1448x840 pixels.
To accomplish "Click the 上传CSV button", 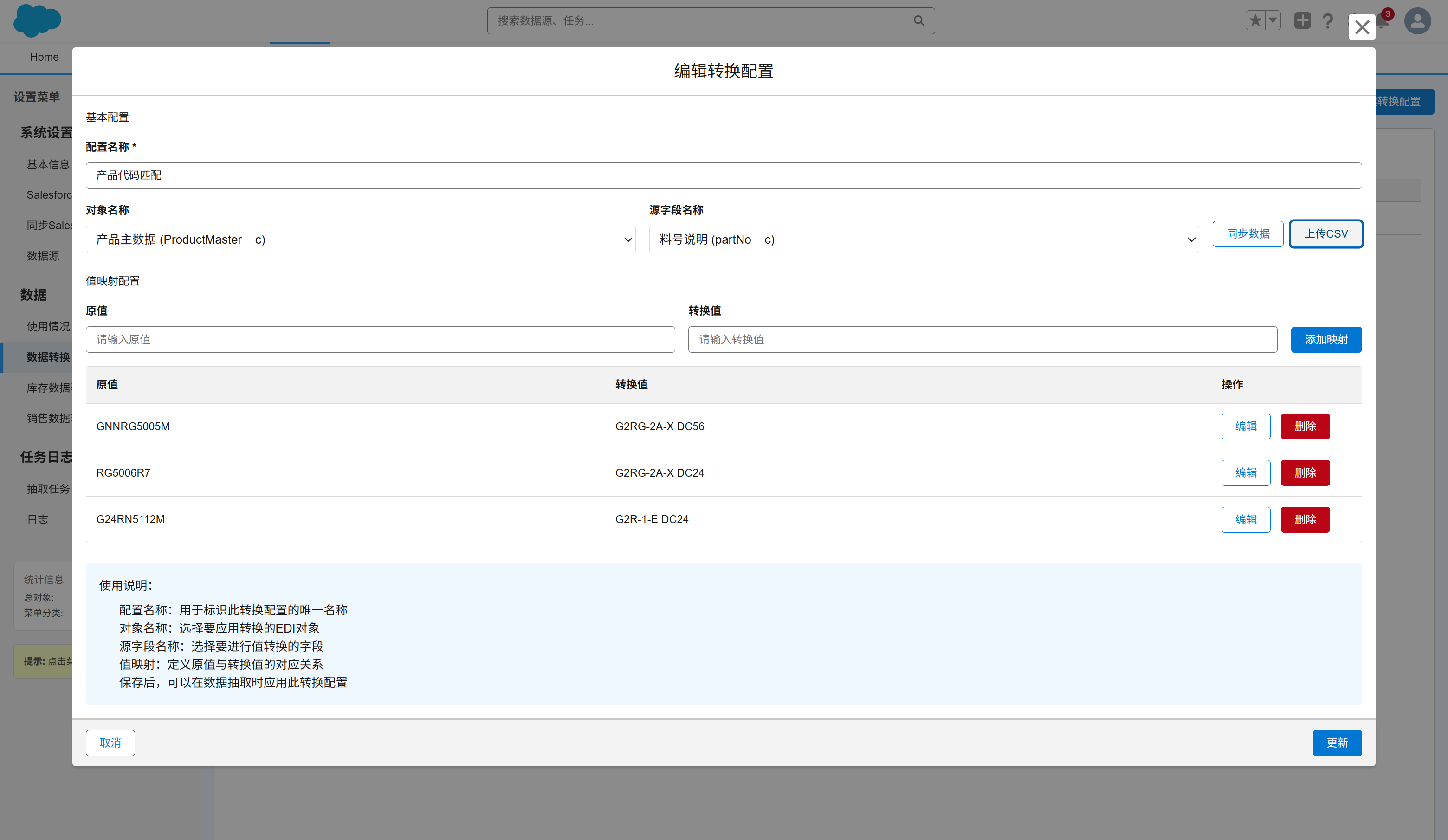I will coord(1326,233).
